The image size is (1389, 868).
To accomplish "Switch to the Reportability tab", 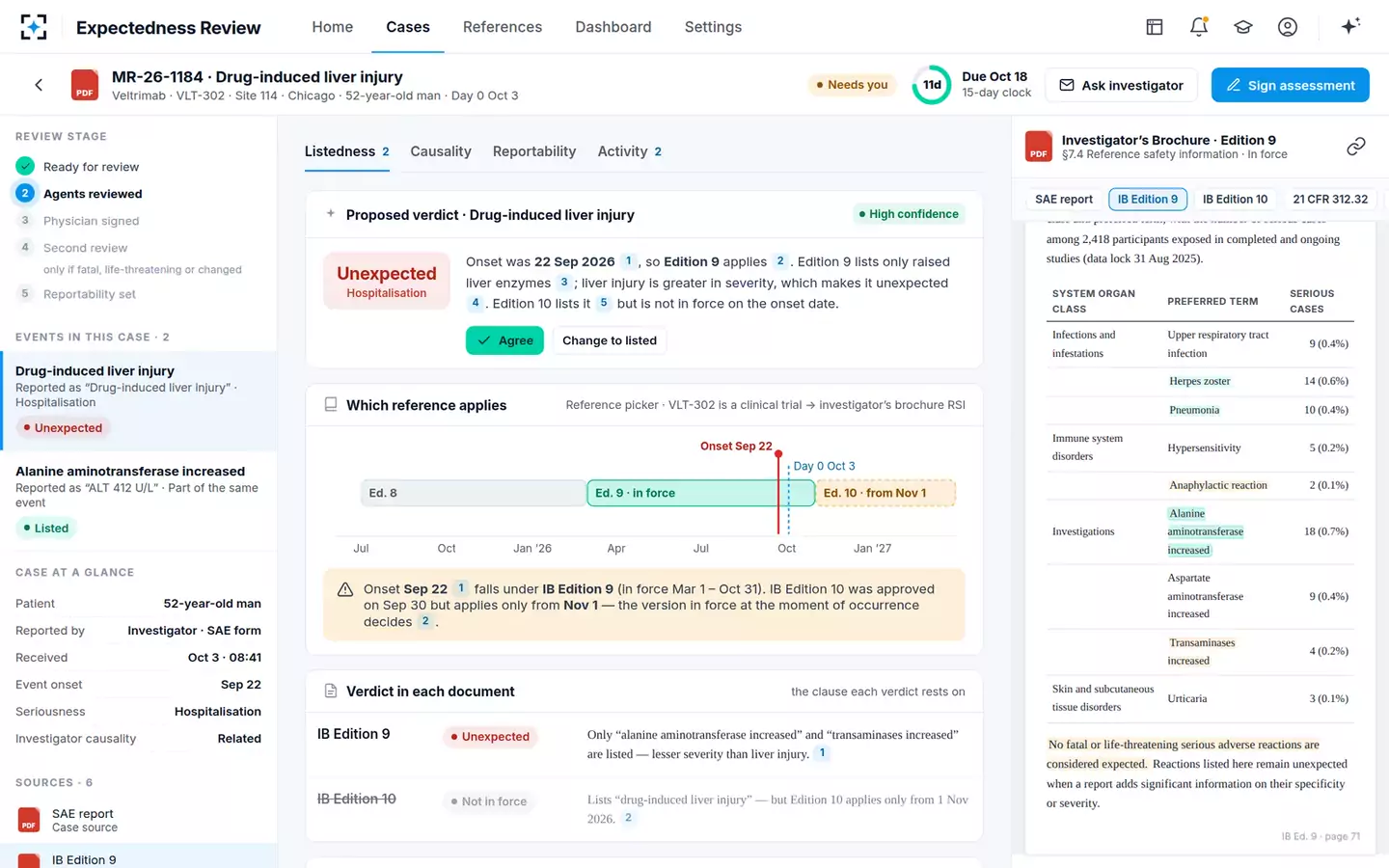I will [x=534, y=151].
